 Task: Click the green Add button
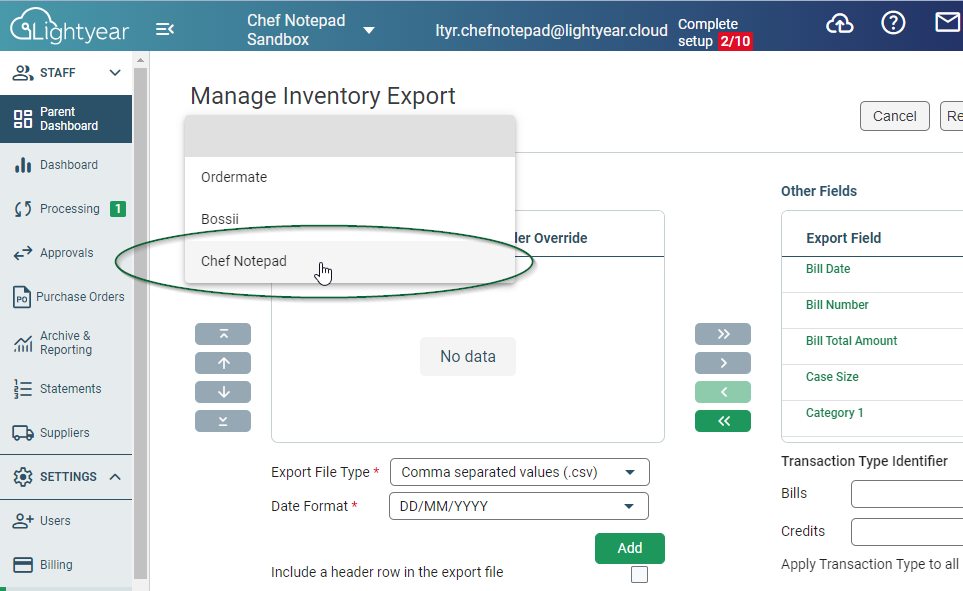630,548
